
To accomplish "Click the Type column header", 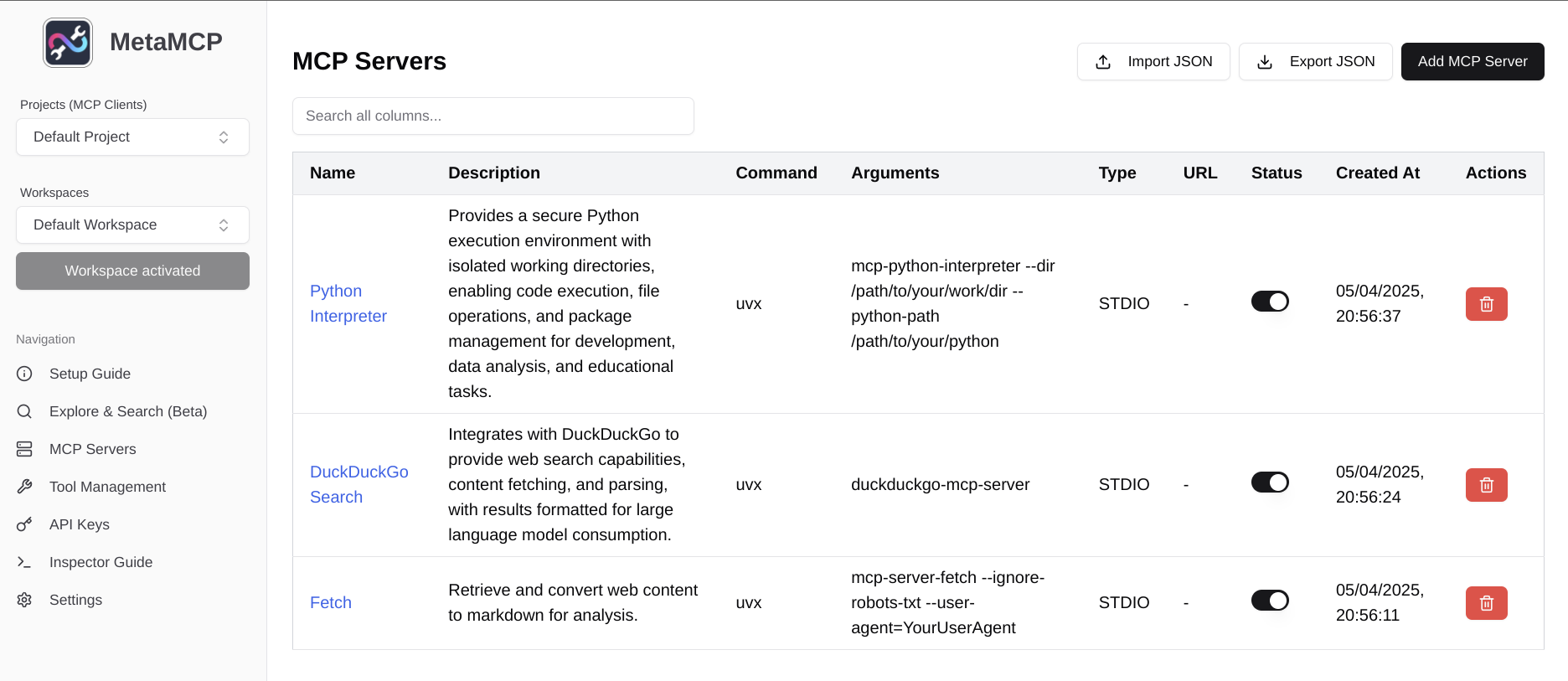I will (1117, 173).
